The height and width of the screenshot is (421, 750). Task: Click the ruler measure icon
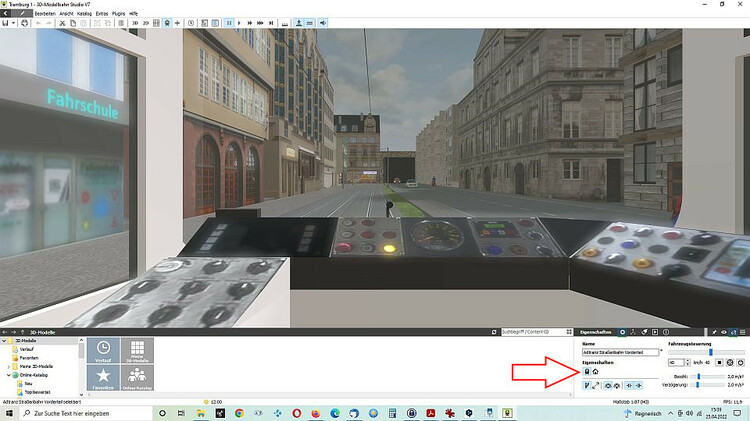point(285,23)
